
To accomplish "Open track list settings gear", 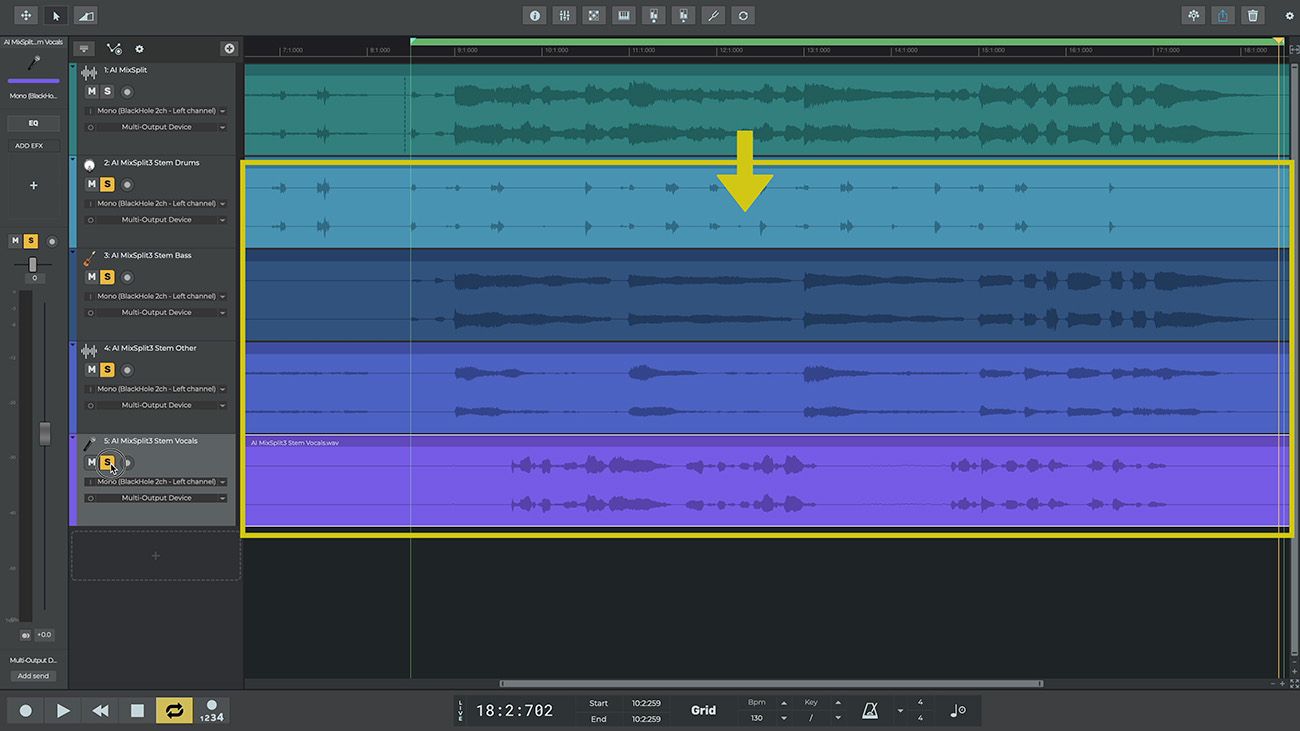I will click(140, 49).
